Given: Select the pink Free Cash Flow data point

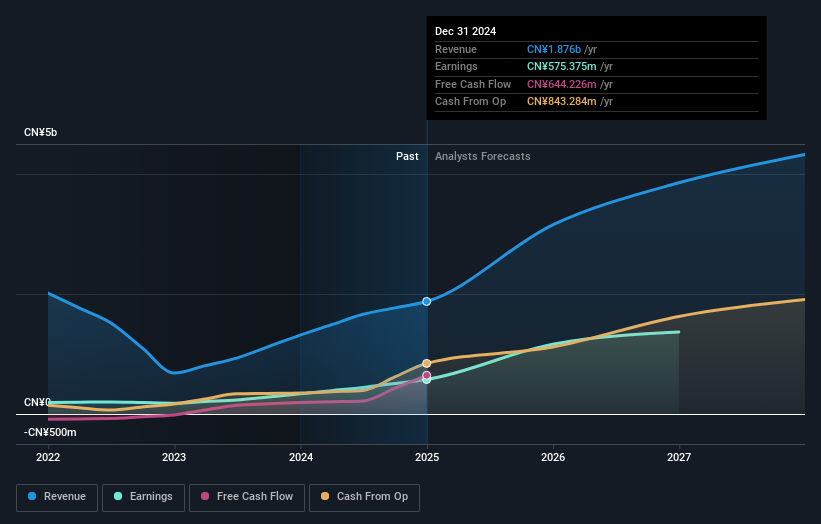Looking at the screenshot, I should pyautogui.click(x=427, y=375).
